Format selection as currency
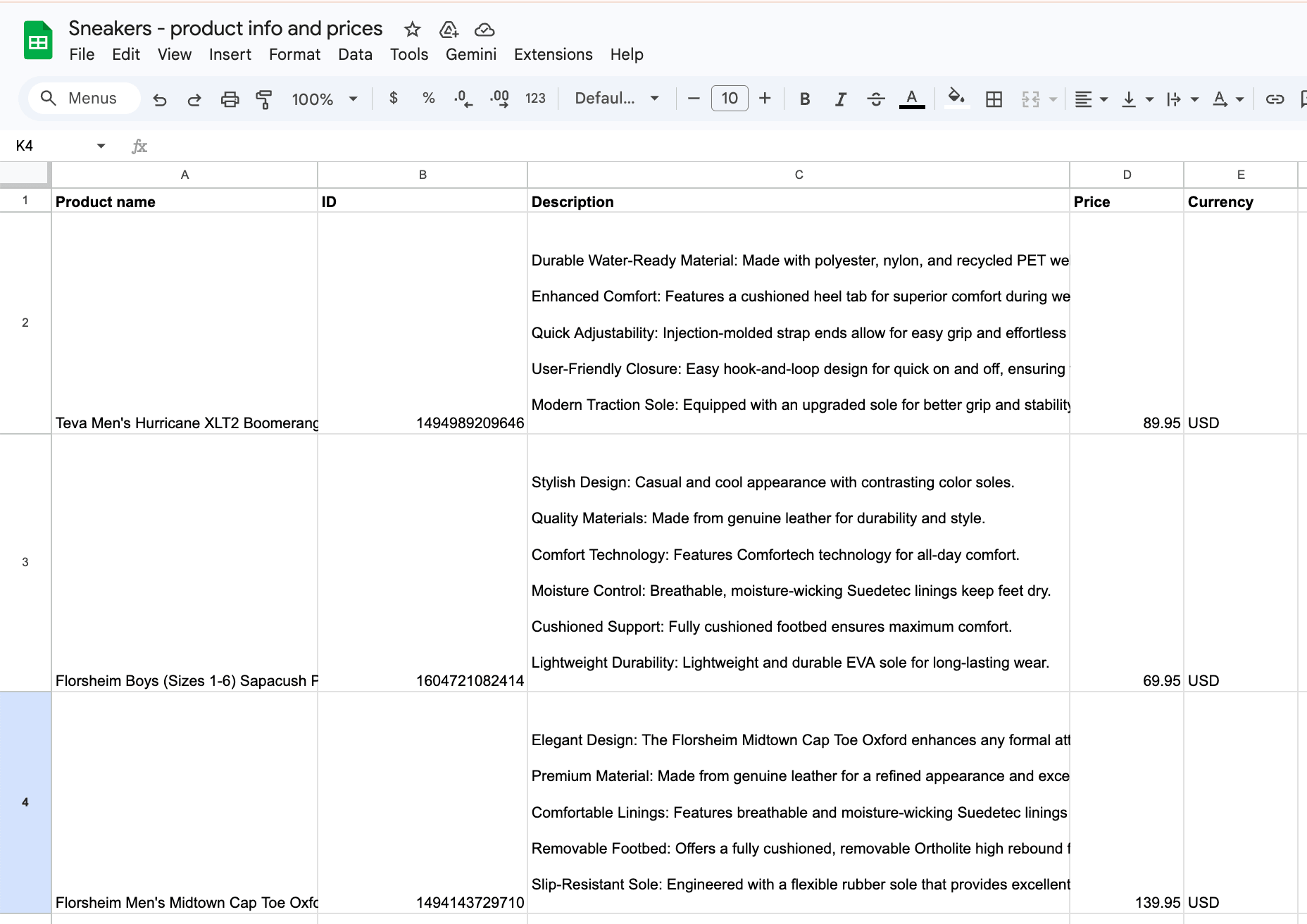This screenshot has width=1307, height=924. tap(393, 99)
